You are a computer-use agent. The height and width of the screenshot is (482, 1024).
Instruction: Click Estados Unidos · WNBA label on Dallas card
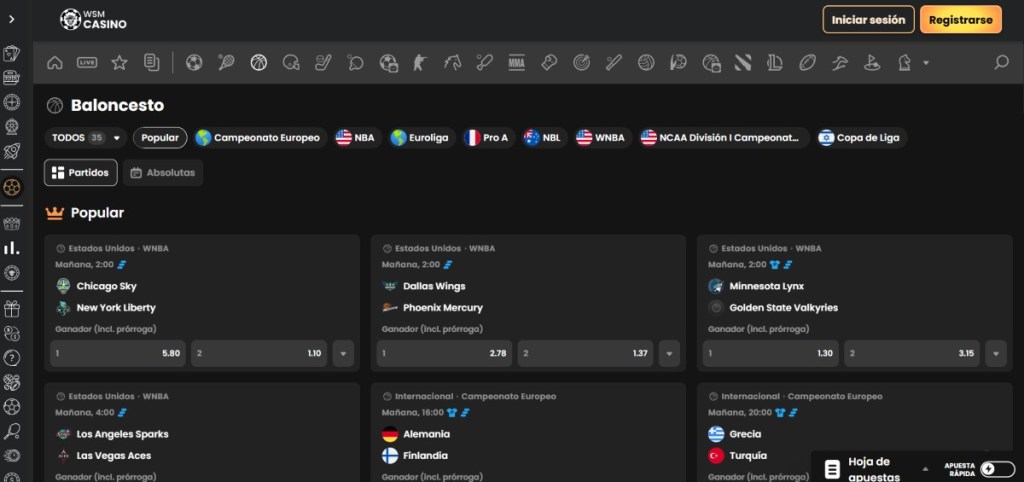[x=445, y=248]
